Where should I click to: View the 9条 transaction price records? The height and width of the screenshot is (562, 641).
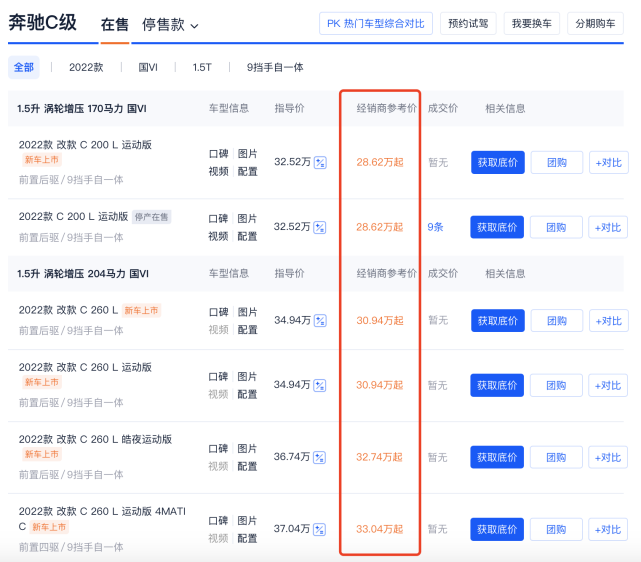click(x=435, y=227)
